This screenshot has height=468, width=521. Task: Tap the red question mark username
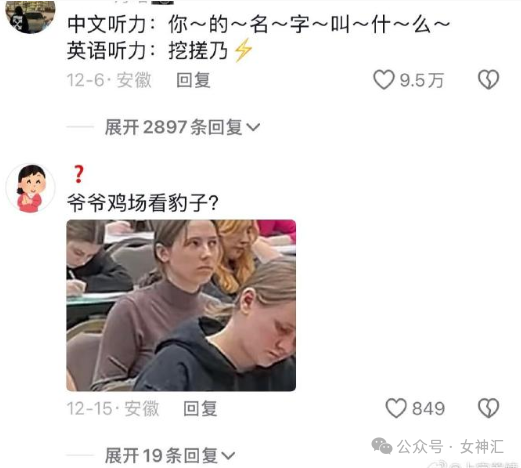coord(79,174)
